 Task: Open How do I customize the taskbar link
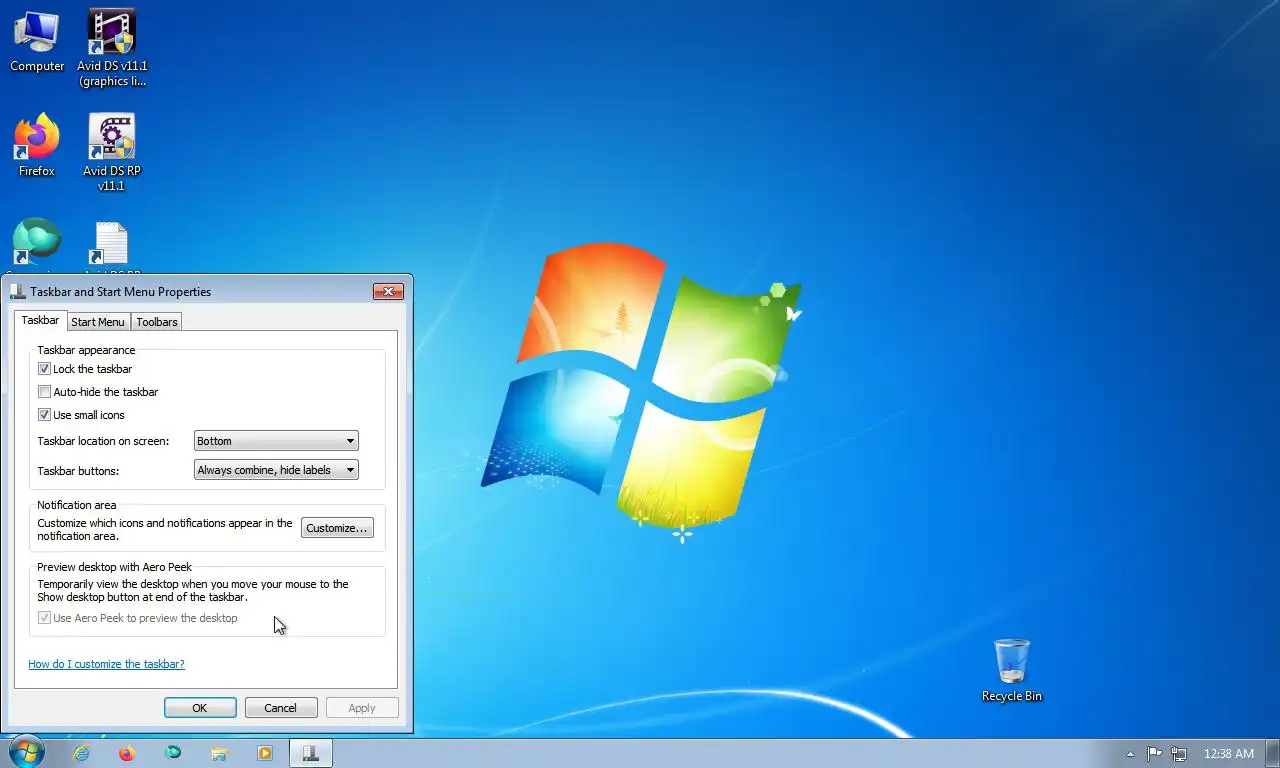coord(106,664)
